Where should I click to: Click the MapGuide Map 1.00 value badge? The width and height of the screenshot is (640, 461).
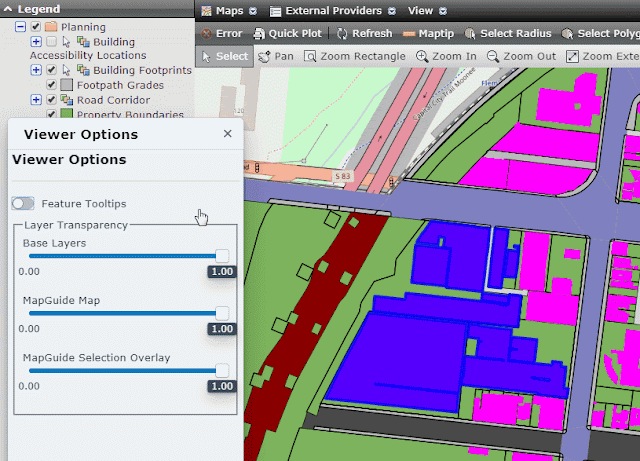[x=222, y=329]
